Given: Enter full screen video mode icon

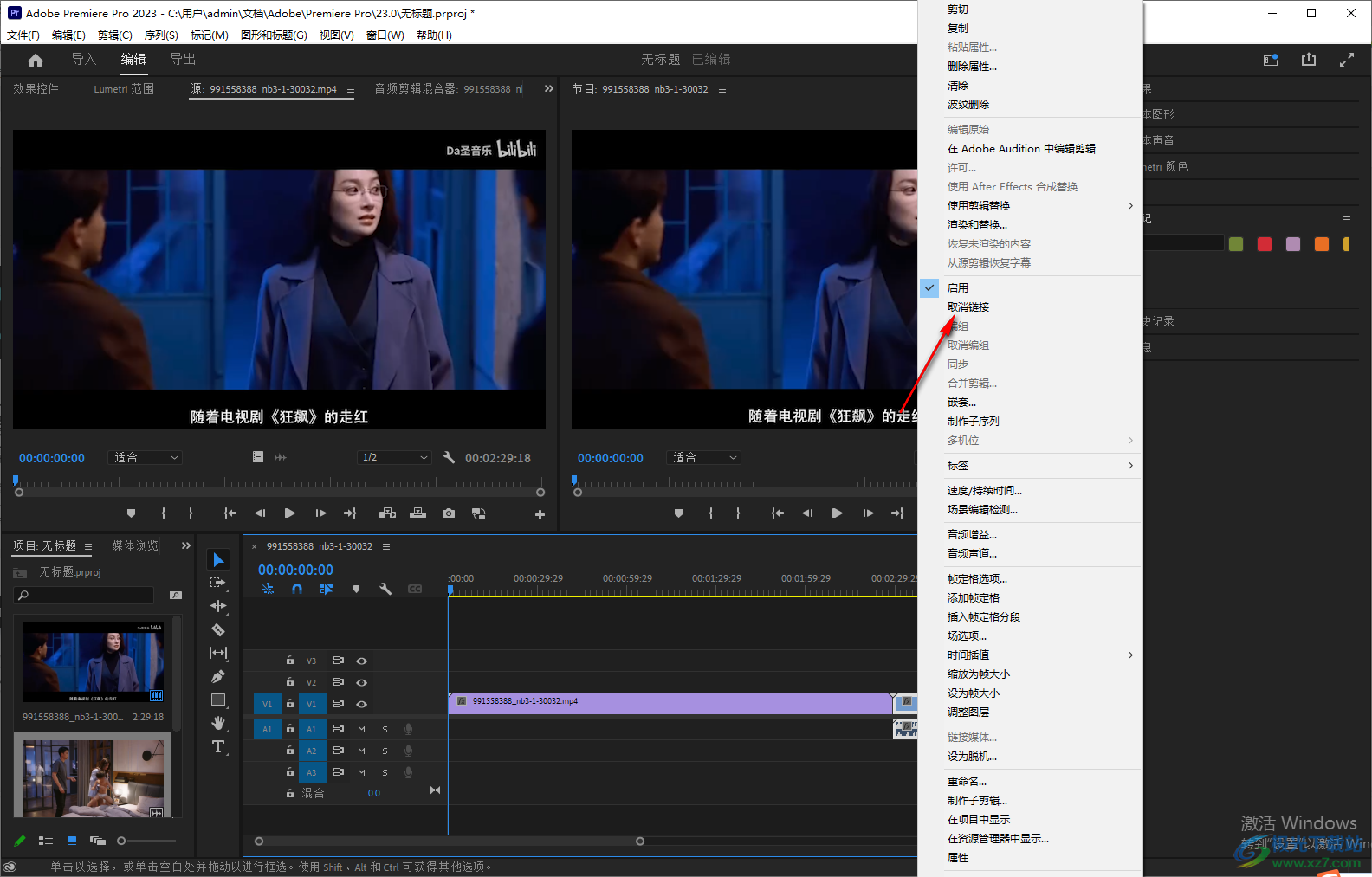Looking at the screenshot, I should (x=1347, y=60).
